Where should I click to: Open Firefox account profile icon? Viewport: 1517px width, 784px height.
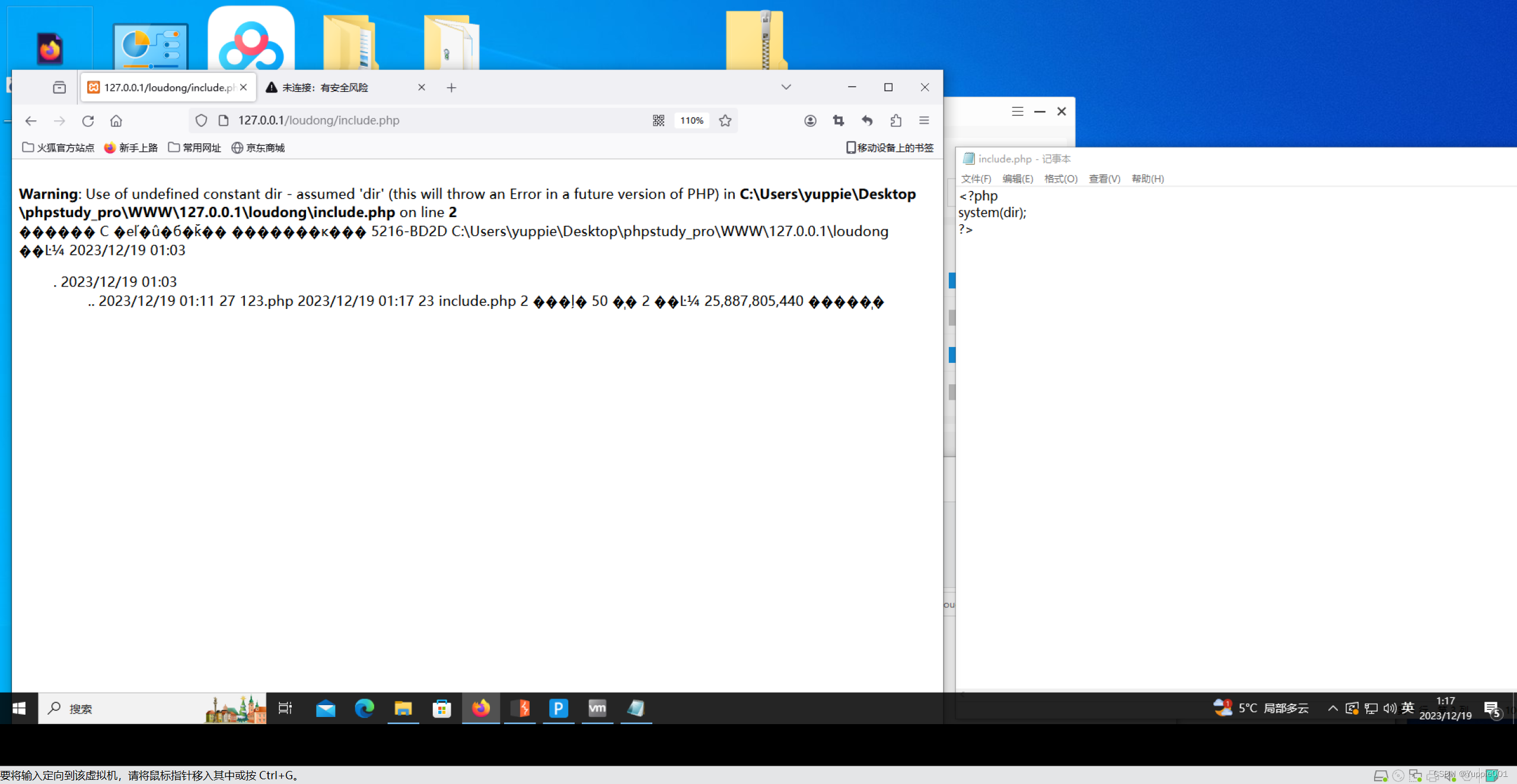pyautogui.click(x=810, y=121)
